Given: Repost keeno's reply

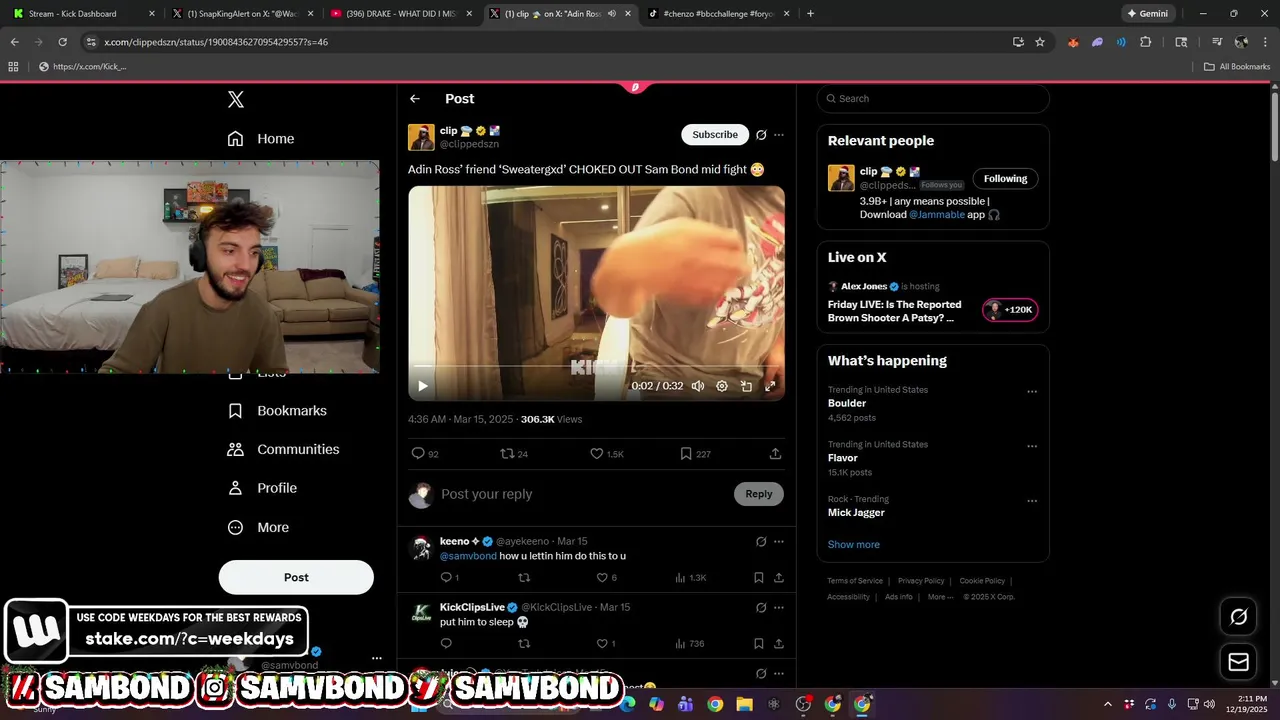Looking at the screenshot, I should (x=524, y=578).
